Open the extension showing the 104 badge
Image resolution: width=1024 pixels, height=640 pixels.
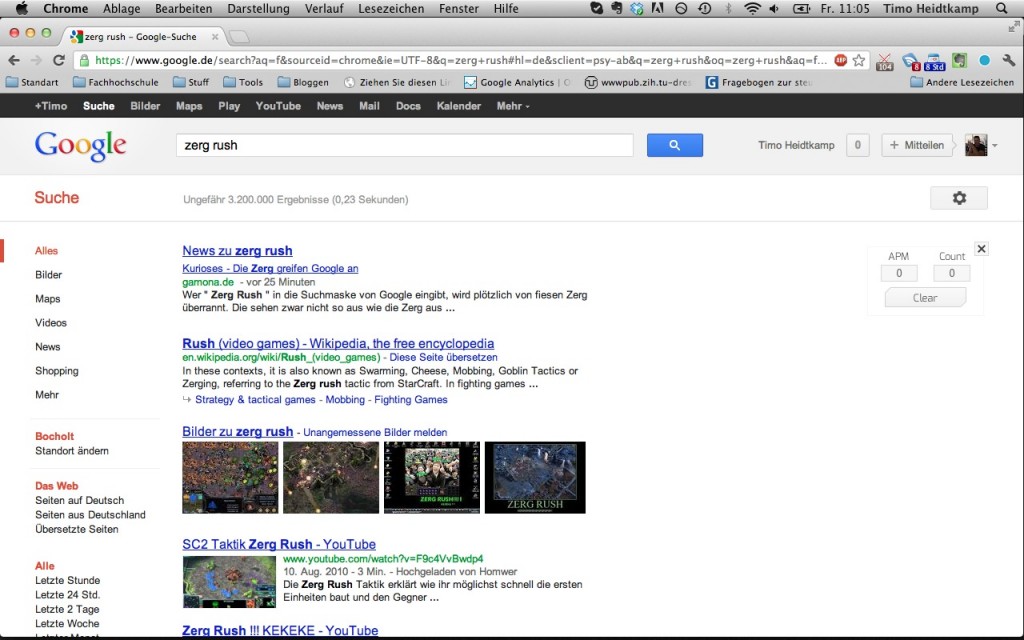[885, 62]
